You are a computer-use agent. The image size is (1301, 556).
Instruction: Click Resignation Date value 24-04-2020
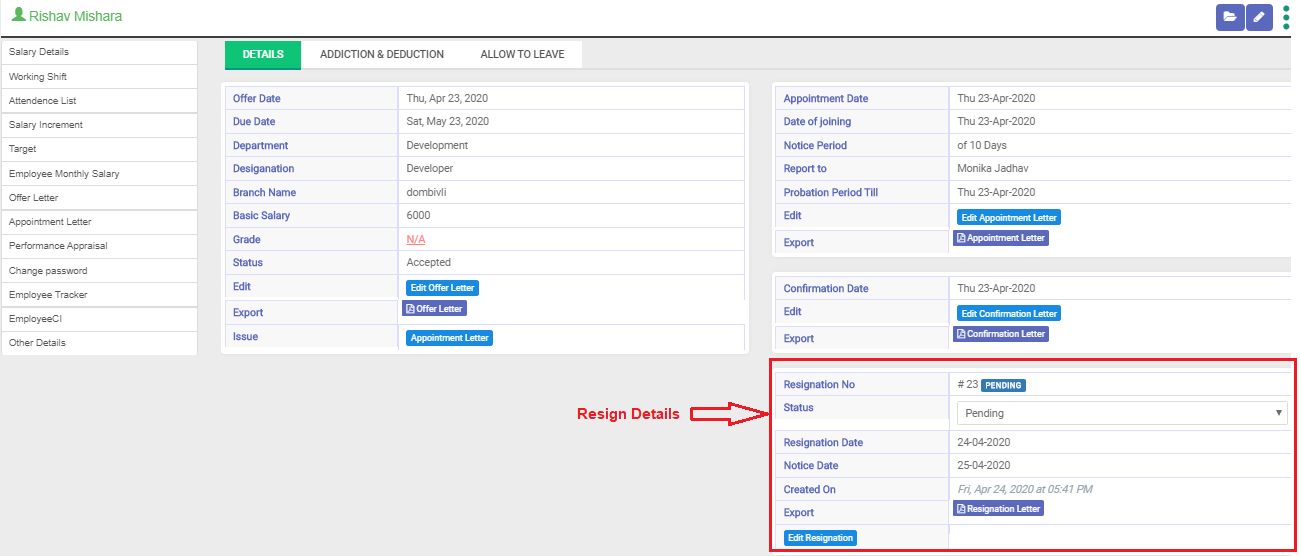tap(984, 443)
